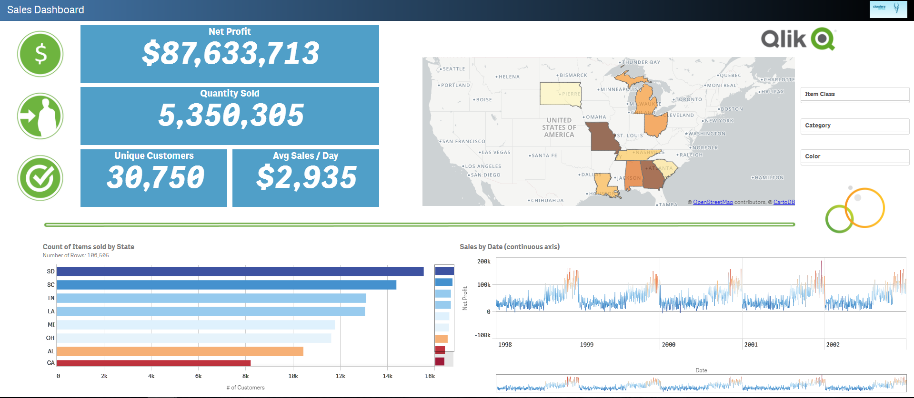Image resolution: width=914 pixels, height=398 pixels.
Task: Select the SD bar in the bar chart
Action: (x=240, y=272)
